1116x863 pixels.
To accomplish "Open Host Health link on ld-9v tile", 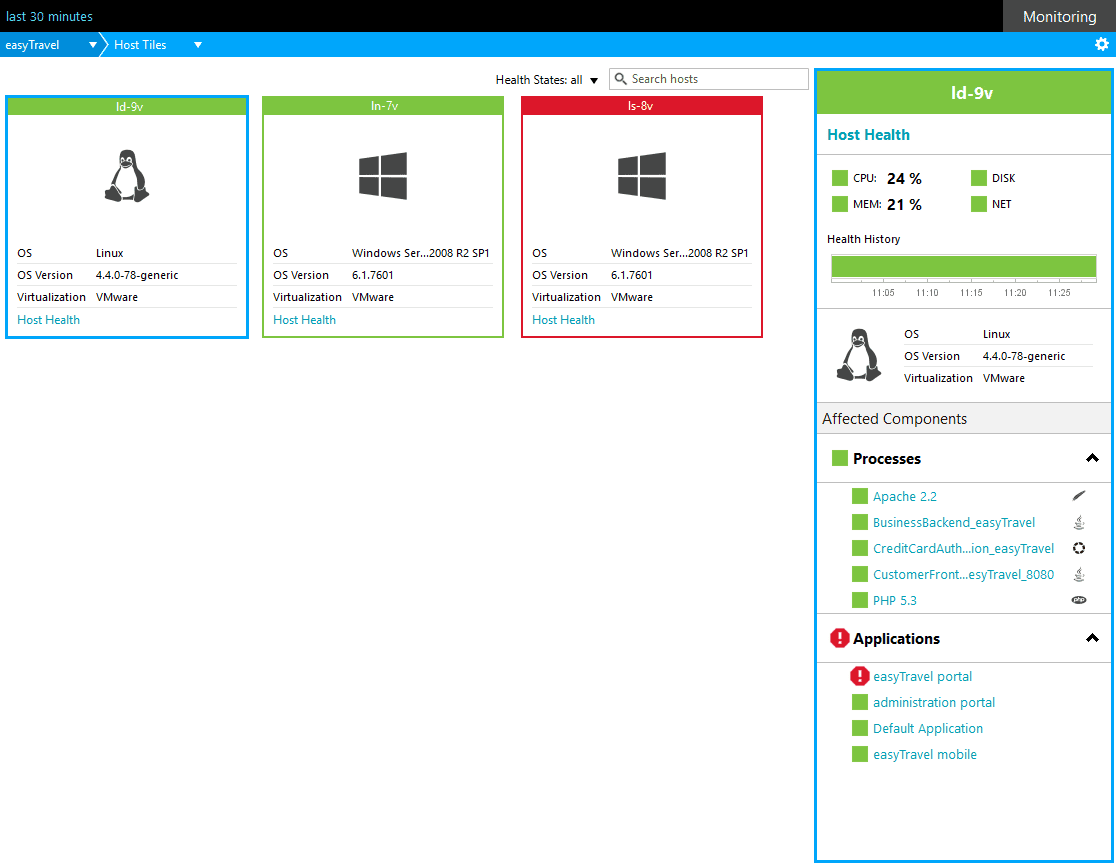I will click(x=48, y=319).
